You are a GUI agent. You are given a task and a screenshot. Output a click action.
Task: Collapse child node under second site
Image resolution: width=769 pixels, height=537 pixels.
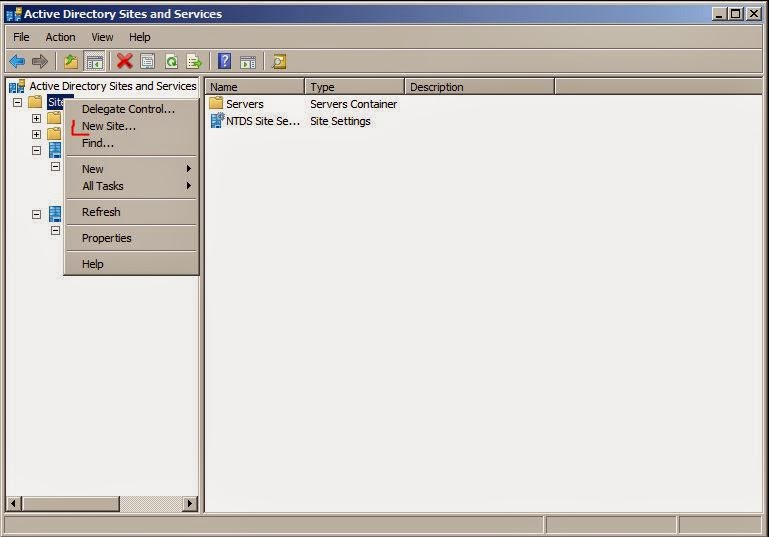[55, 230]
